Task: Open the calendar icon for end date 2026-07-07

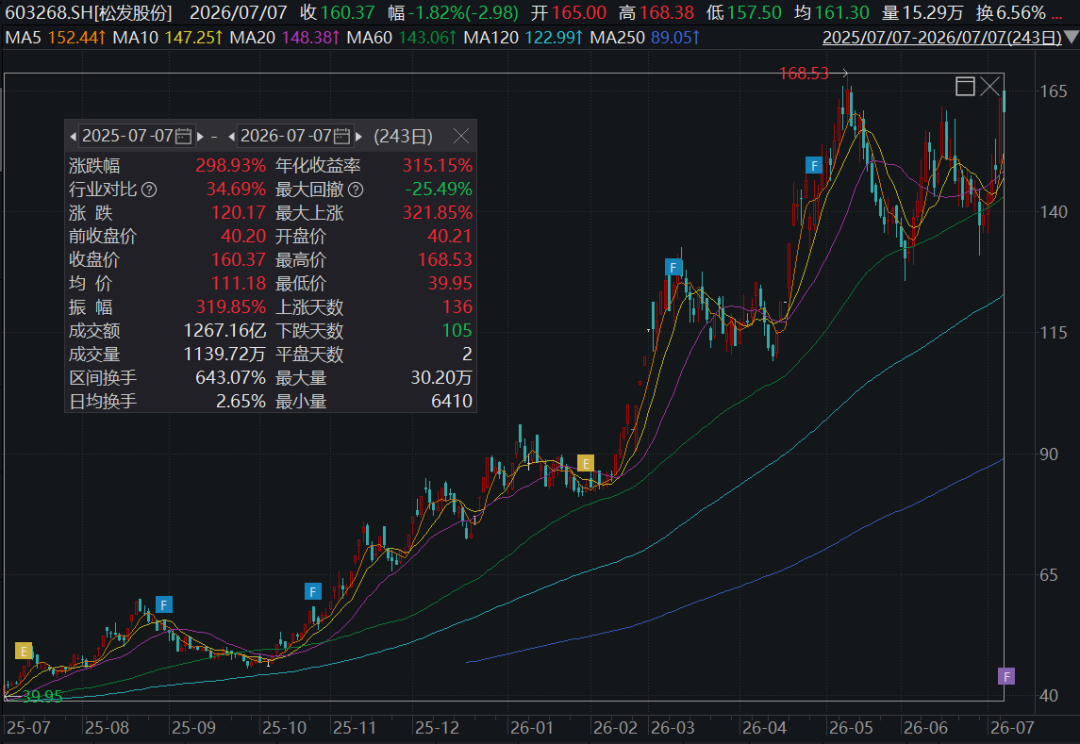Action: click(x=342, y=136)
